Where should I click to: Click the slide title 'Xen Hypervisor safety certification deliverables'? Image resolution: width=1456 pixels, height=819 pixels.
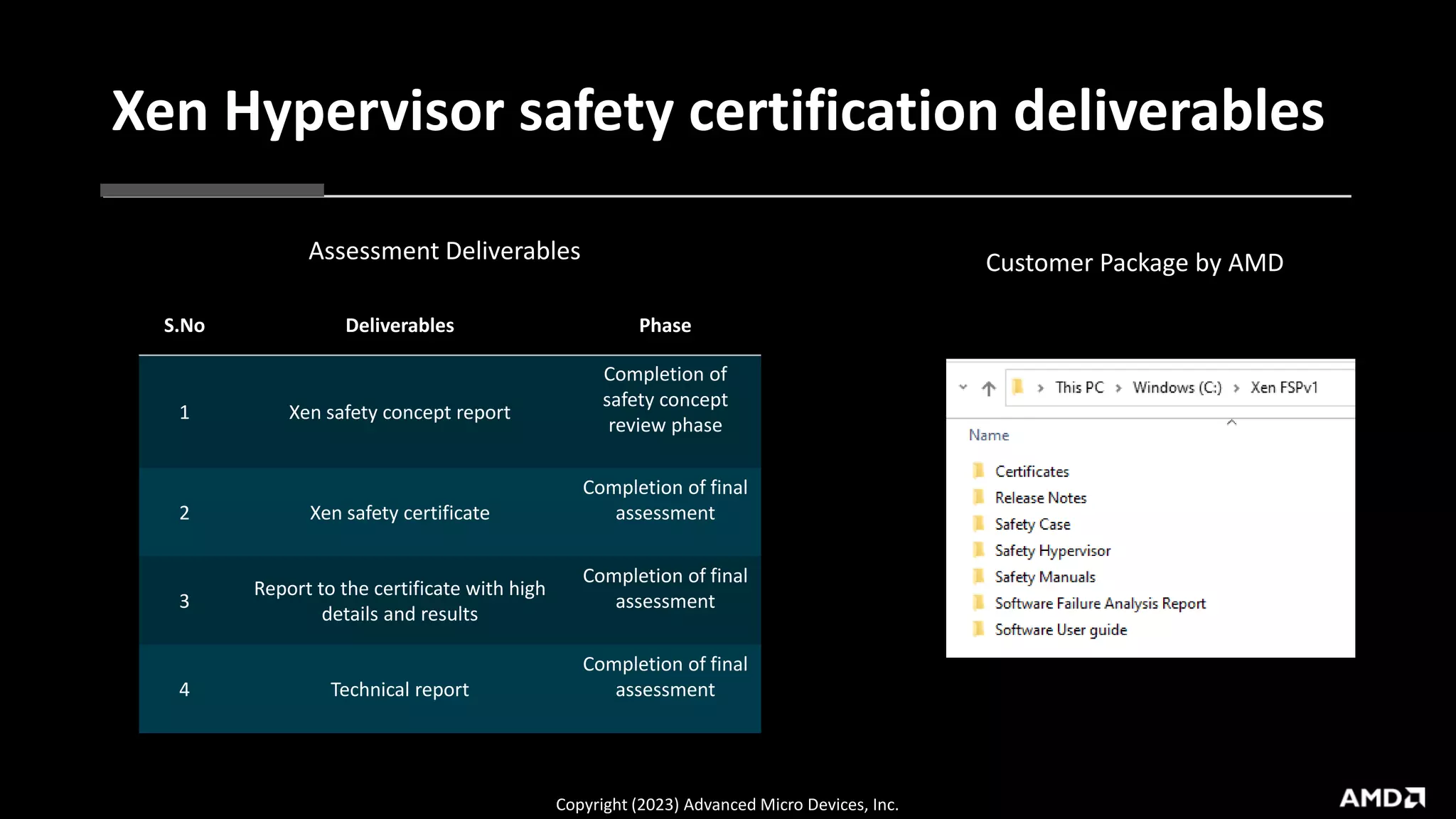pos(718,112)
